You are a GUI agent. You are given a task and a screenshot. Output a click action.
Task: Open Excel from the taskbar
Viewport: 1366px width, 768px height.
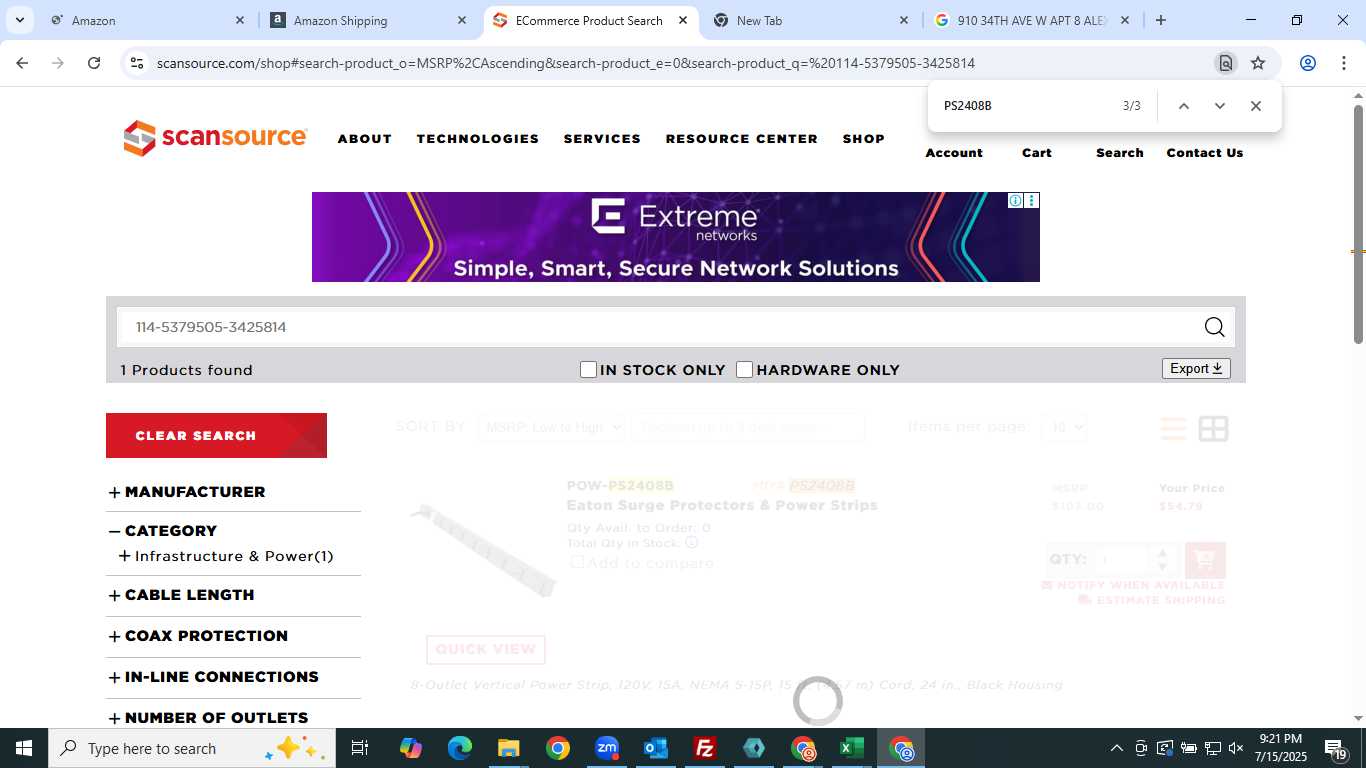pos(852,748)
